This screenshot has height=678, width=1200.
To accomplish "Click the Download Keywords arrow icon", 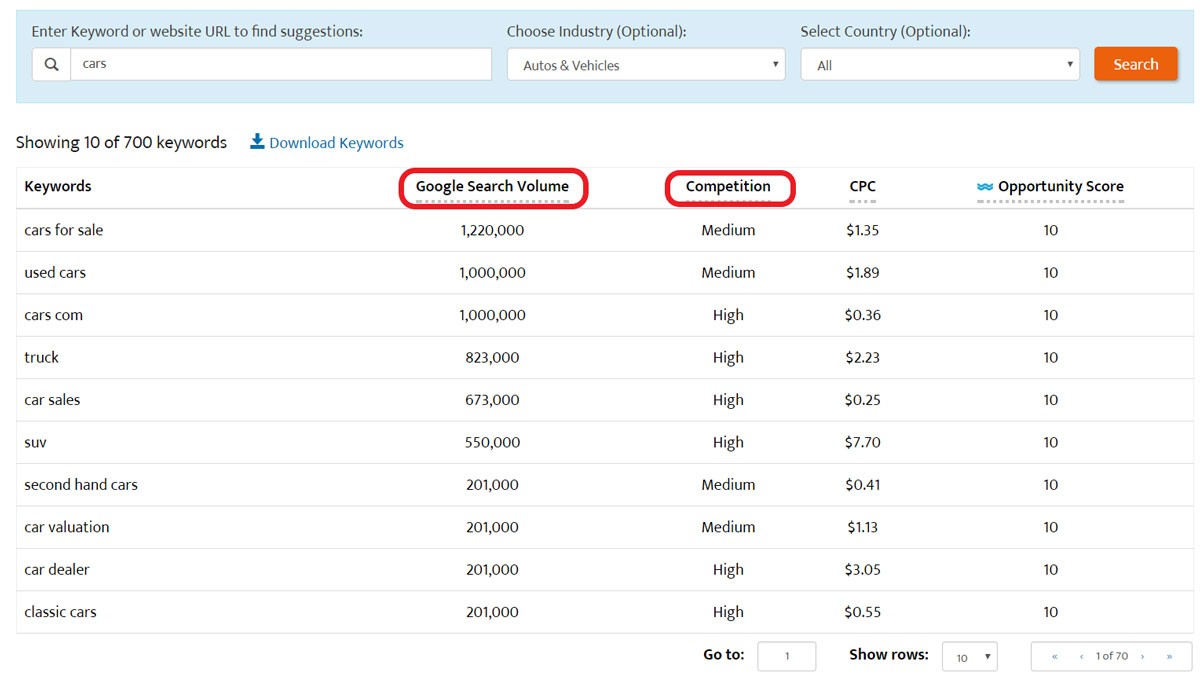I will click(x=257, y=142).
